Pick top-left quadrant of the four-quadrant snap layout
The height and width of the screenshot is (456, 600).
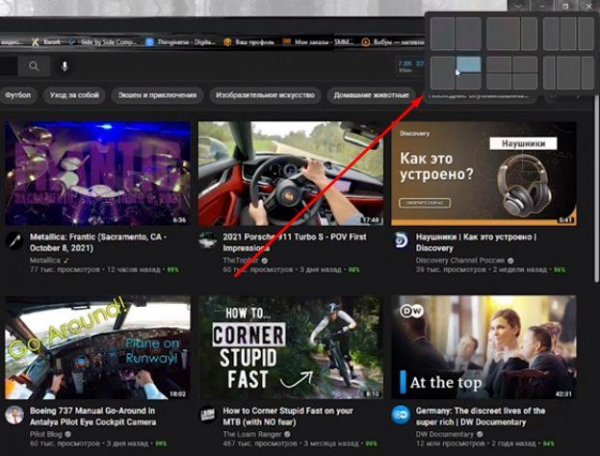pyautogui.click(x=499, y=64)
